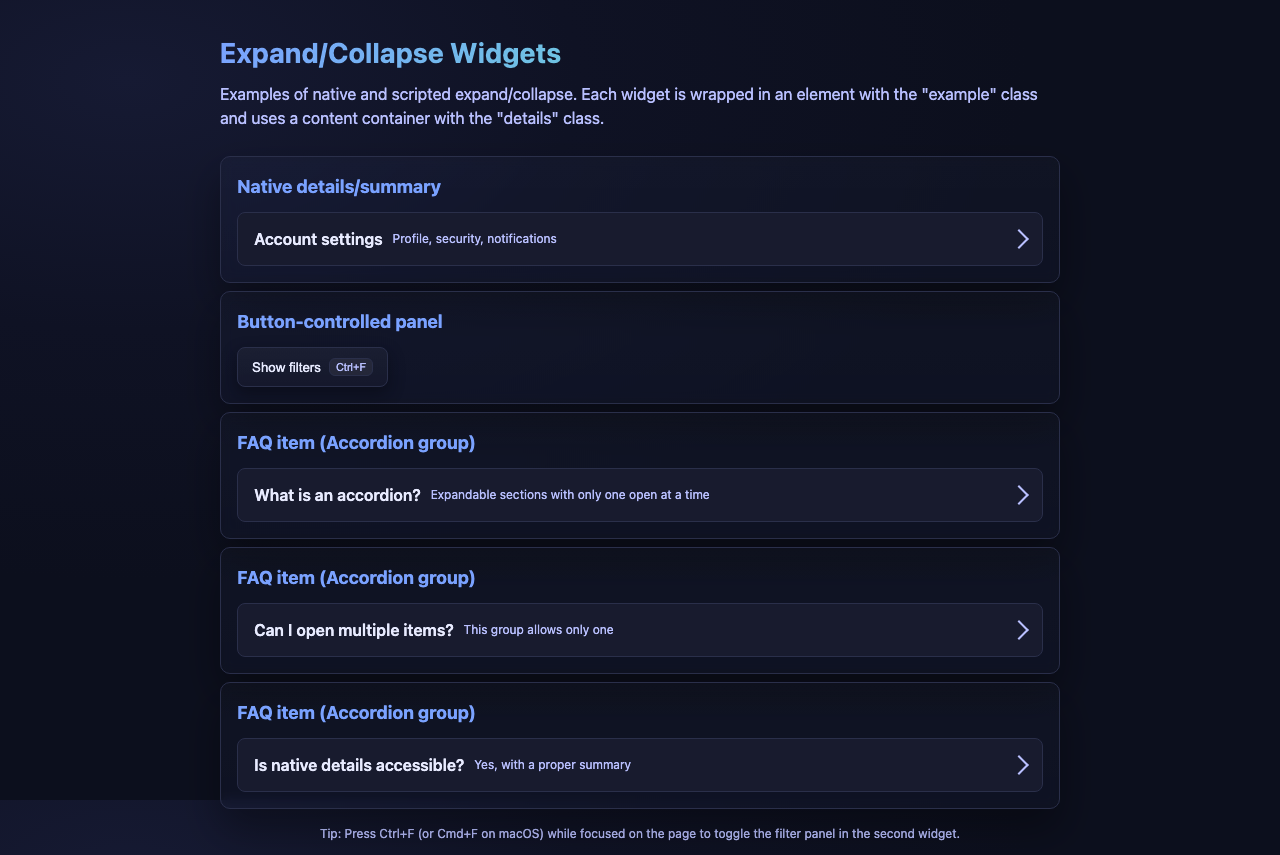Click the first 'FAQ item (Accordion group)' heading

coord(356,442)
